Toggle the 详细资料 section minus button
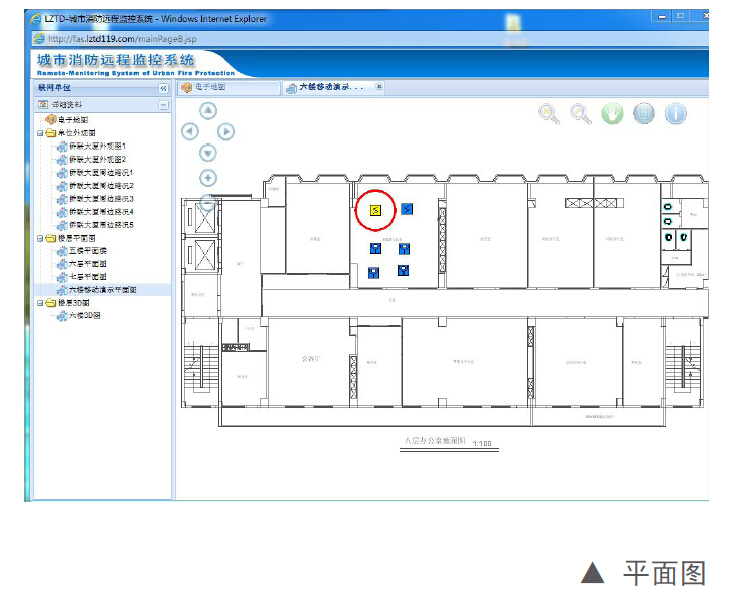The image size is (752, 611). pos(164,104)
